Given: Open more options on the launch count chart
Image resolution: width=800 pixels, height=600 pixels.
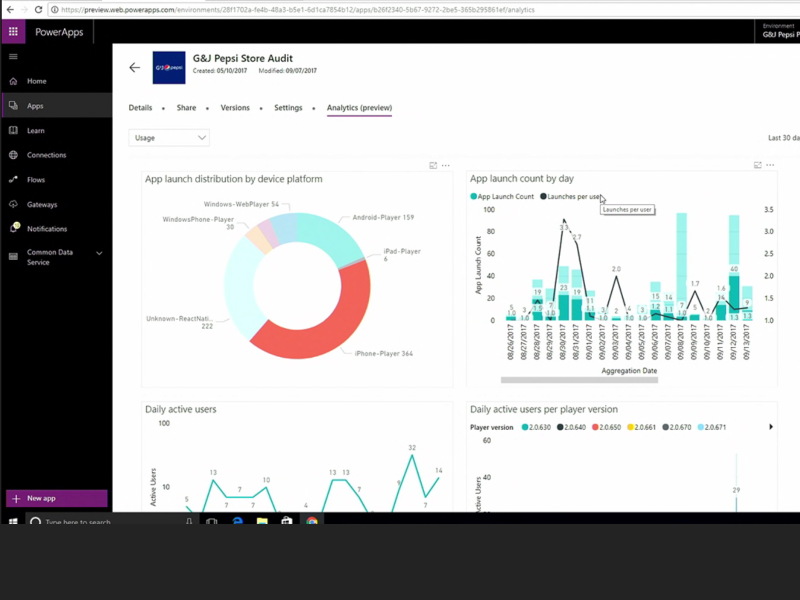Looking at the screenshot, I should (770, 165).
